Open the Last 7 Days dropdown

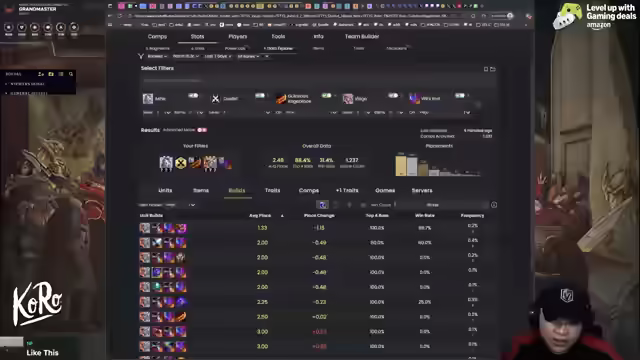coord(217,56)
